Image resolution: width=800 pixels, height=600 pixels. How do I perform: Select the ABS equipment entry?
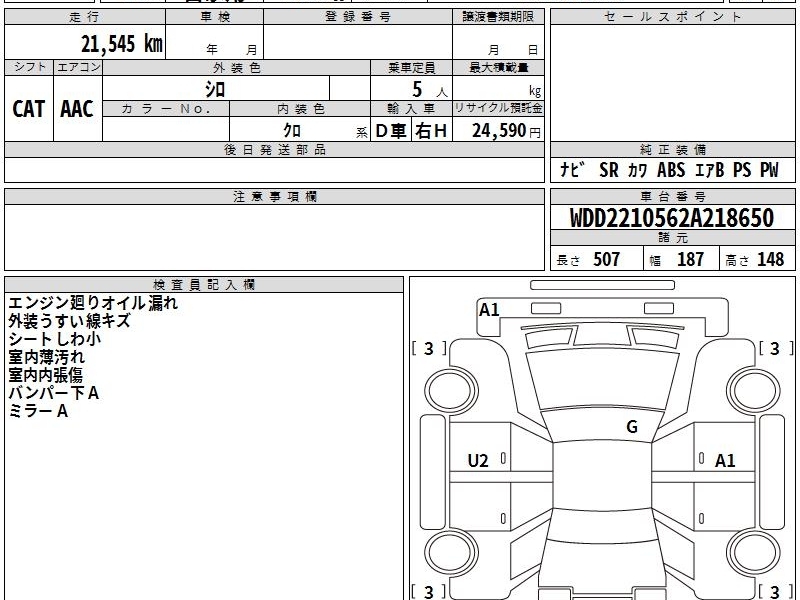click(670, 169)
